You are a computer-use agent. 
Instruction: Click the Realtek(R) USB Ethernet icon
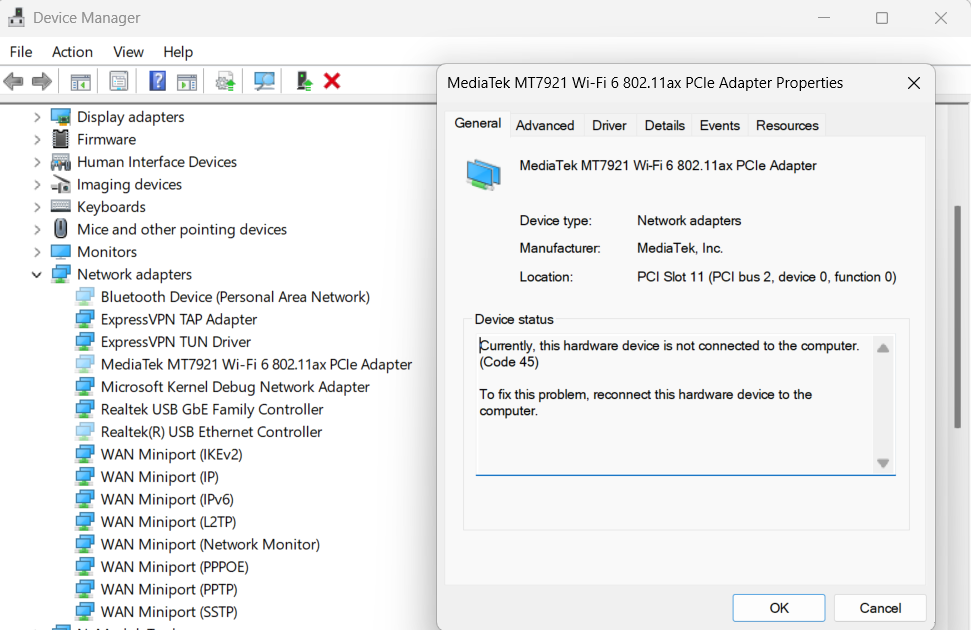(x=85, y=432)
